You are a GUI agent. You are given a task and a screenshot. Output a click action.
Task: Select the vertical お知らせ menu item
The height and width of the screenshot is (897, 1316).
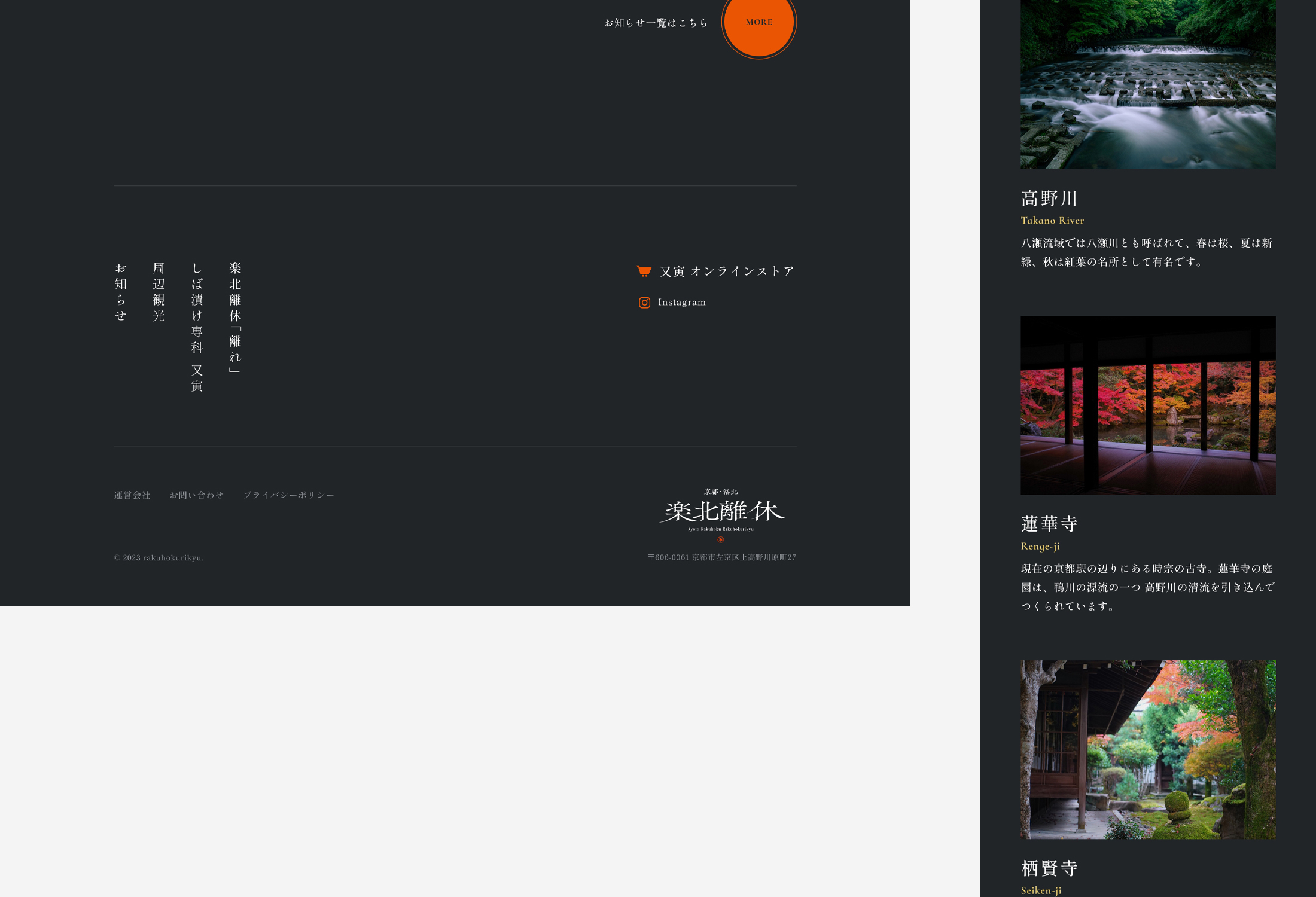tap(121, 292)
